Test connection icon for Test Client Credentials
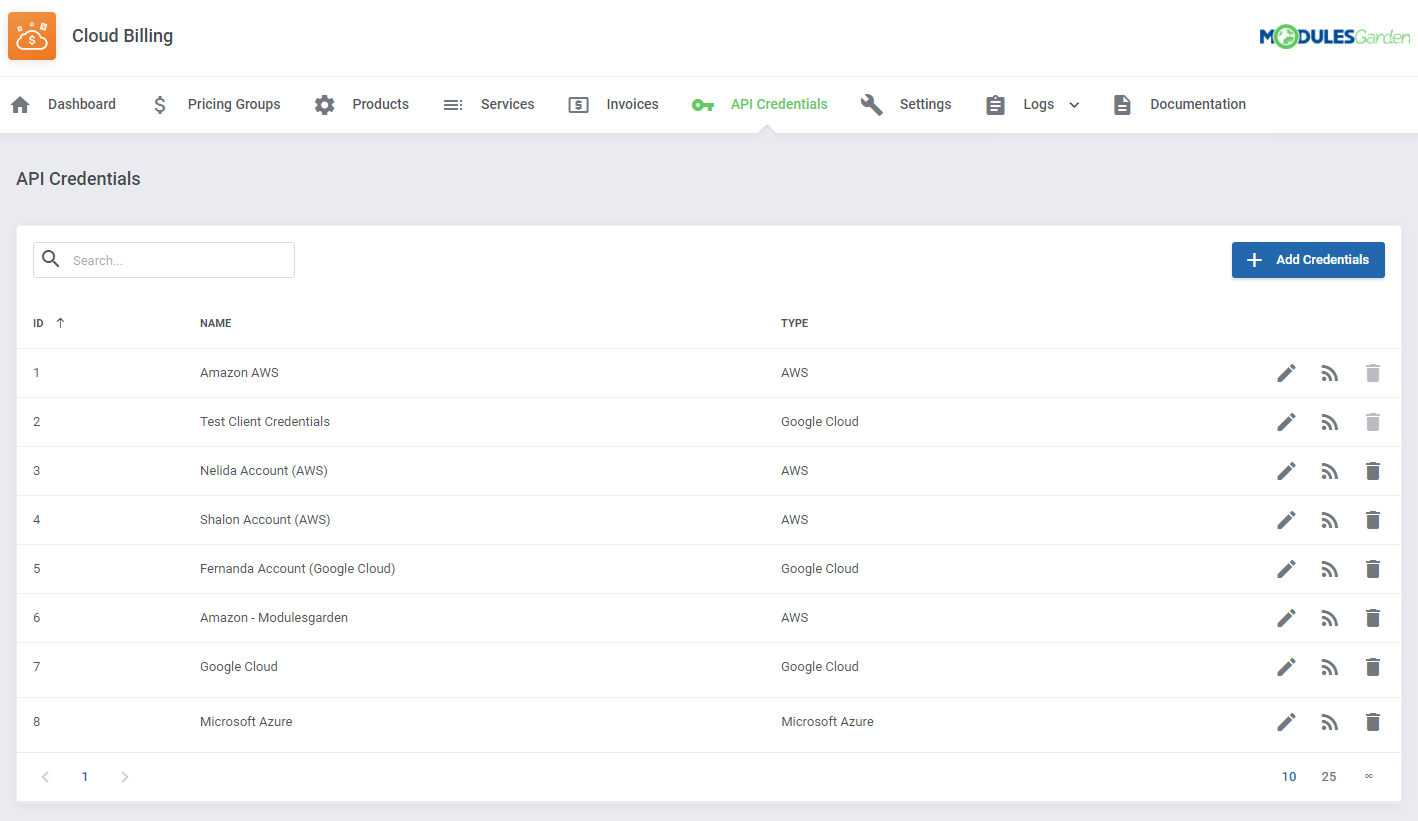The image size is (1418, 821). (x=1329, y=422)
